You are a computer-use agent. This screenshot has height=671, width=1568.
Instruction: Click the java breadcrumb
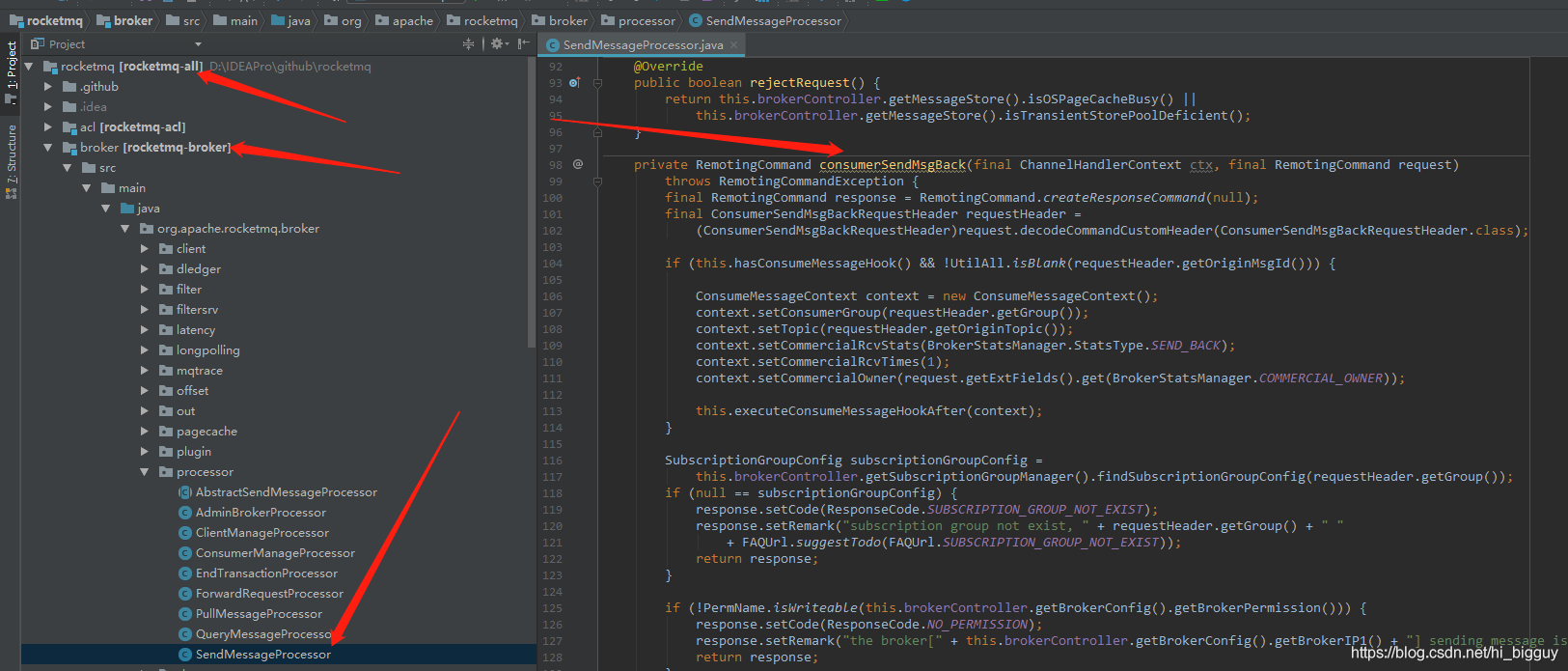pyautogui.click(x=291, y=20)
